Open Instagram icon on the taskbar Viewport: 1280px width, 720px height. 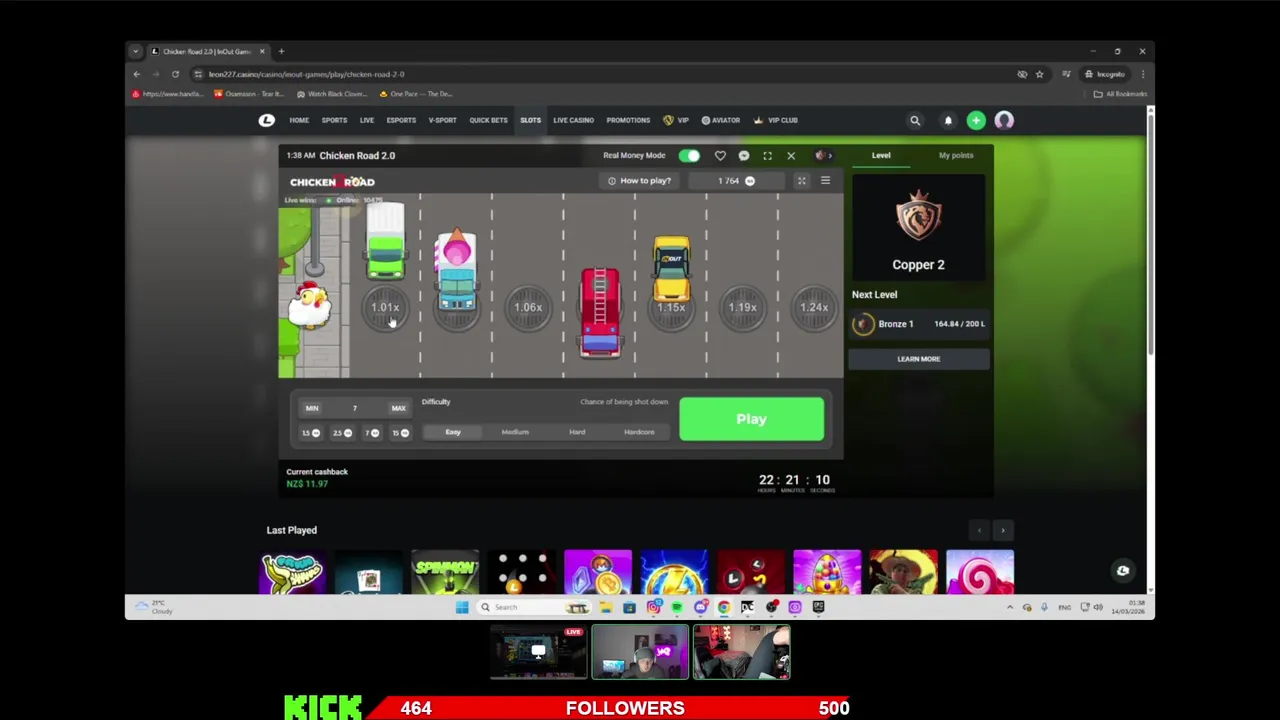click(x=653, y=607)
